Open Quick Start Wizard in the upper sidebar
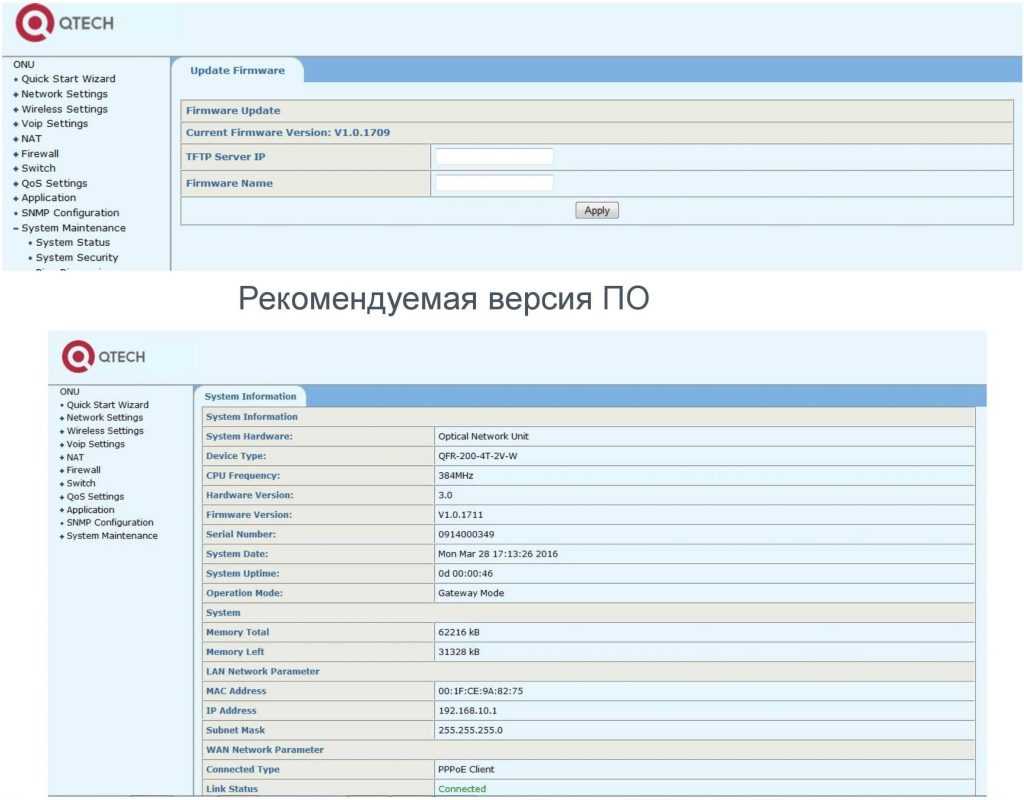The image size is (1024, 800). [68, 79]
